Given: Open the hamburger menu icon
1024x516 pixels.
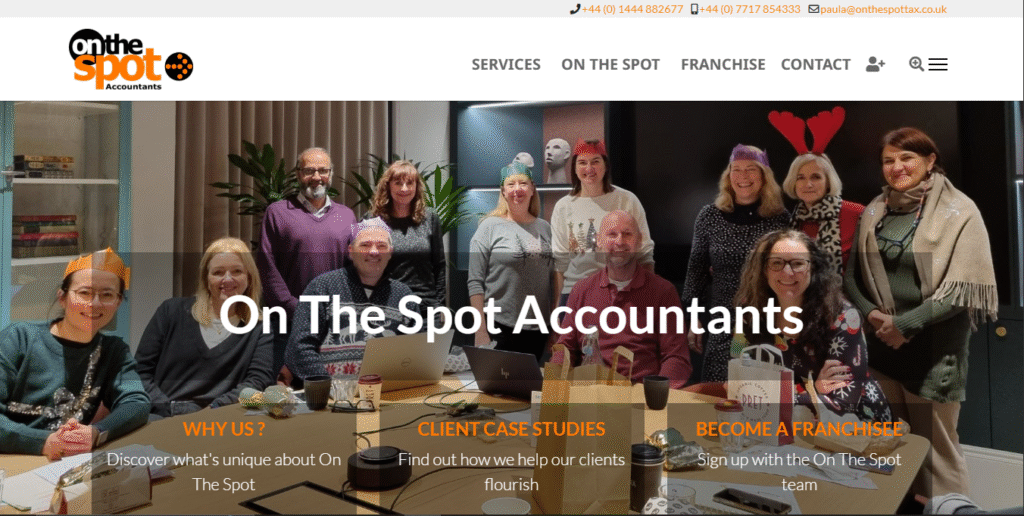Looking at the screenshot, I should pyautogui.click(x=938, y=64).
